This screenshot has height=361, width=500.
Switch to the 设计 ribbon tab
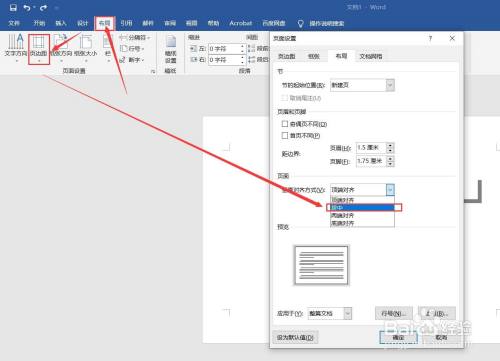click(82, 23)
